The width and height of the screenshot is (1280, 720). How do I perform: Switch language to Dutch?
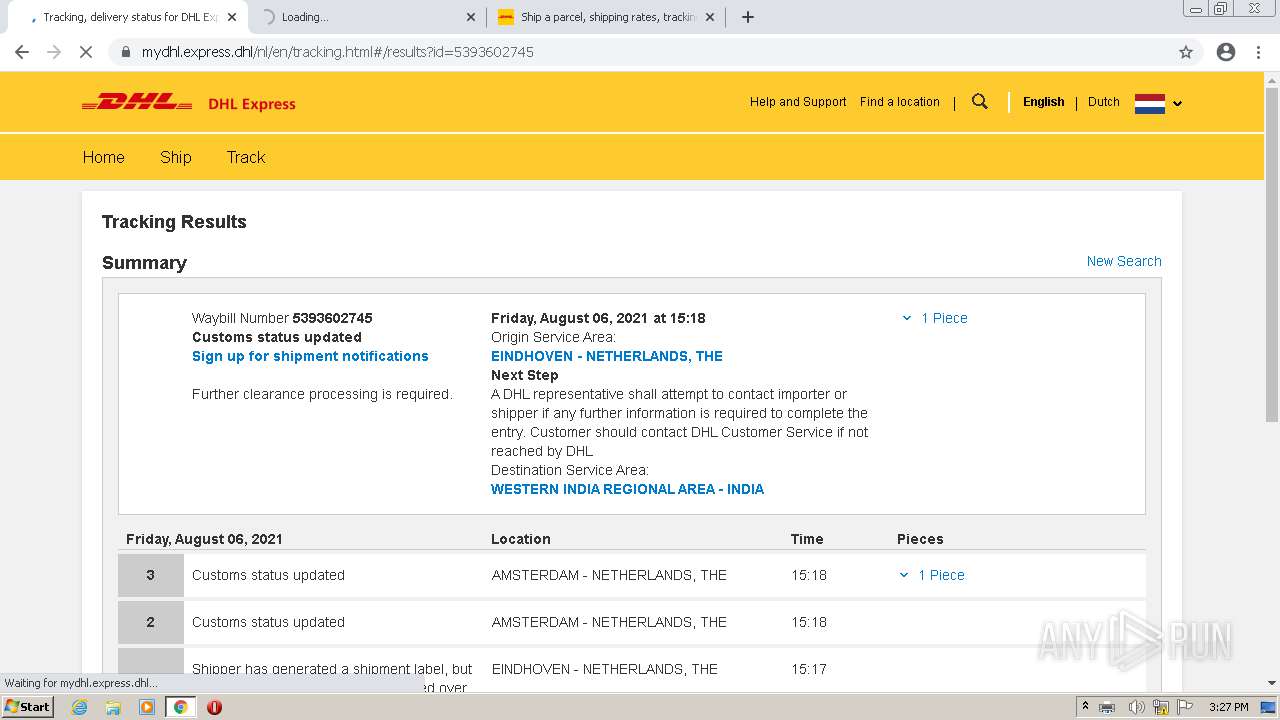click(x=1104, y=102)
